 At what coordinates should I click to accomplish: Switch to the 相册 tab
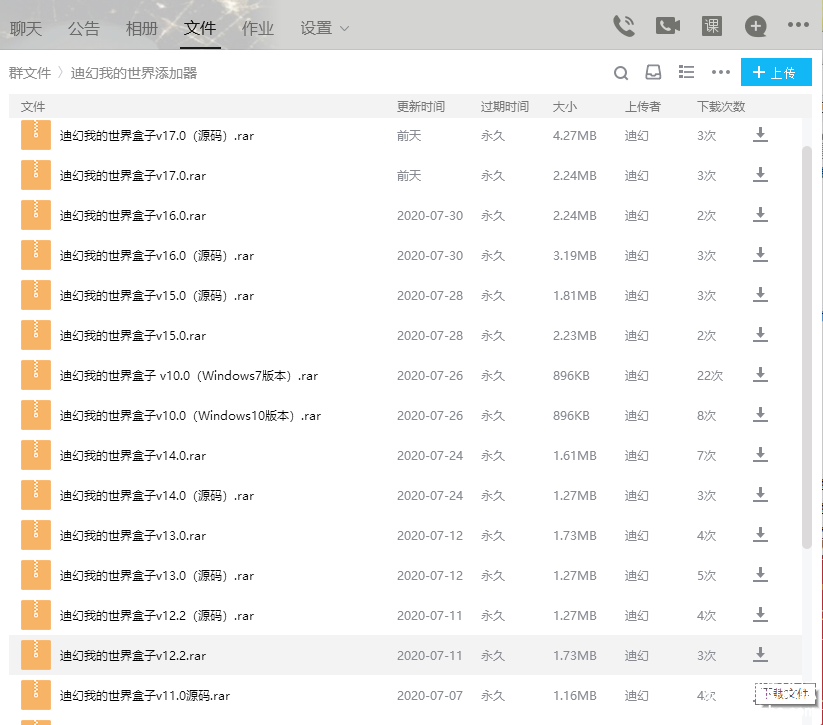coord(142,28)
